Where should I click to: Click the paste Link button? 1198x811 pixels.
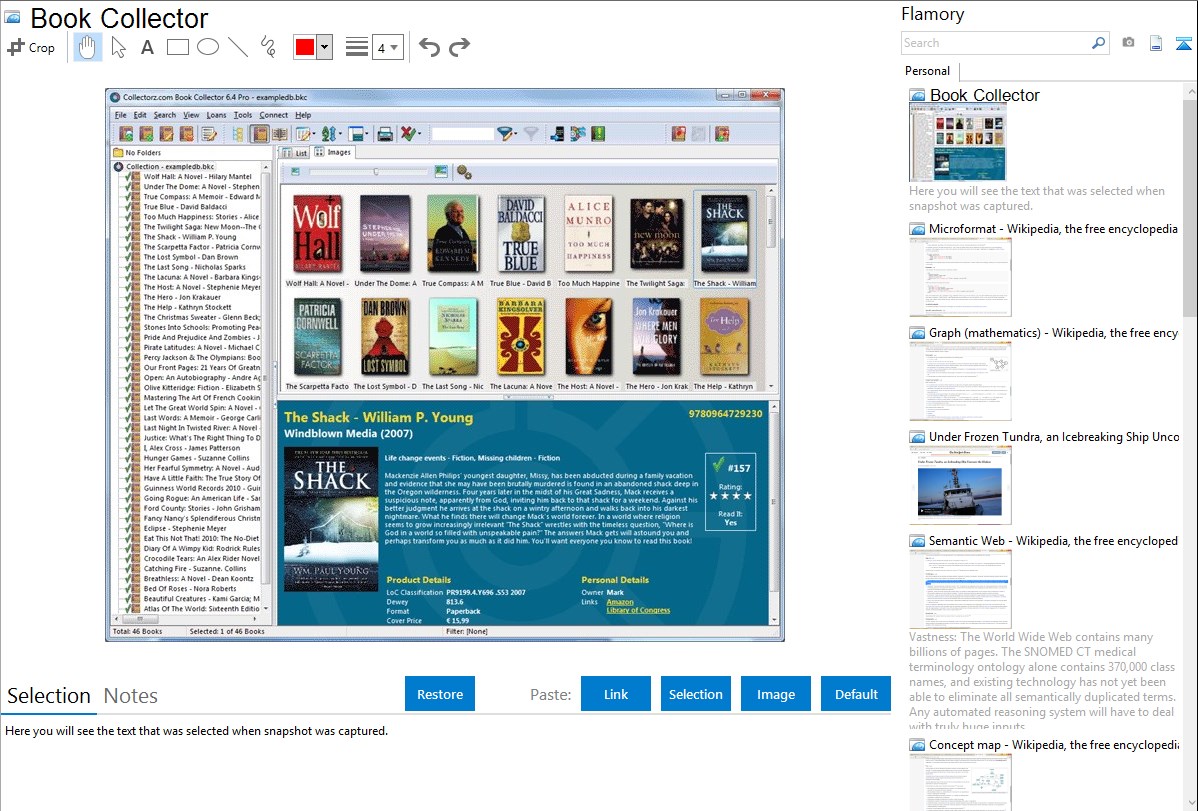(616, 694)
